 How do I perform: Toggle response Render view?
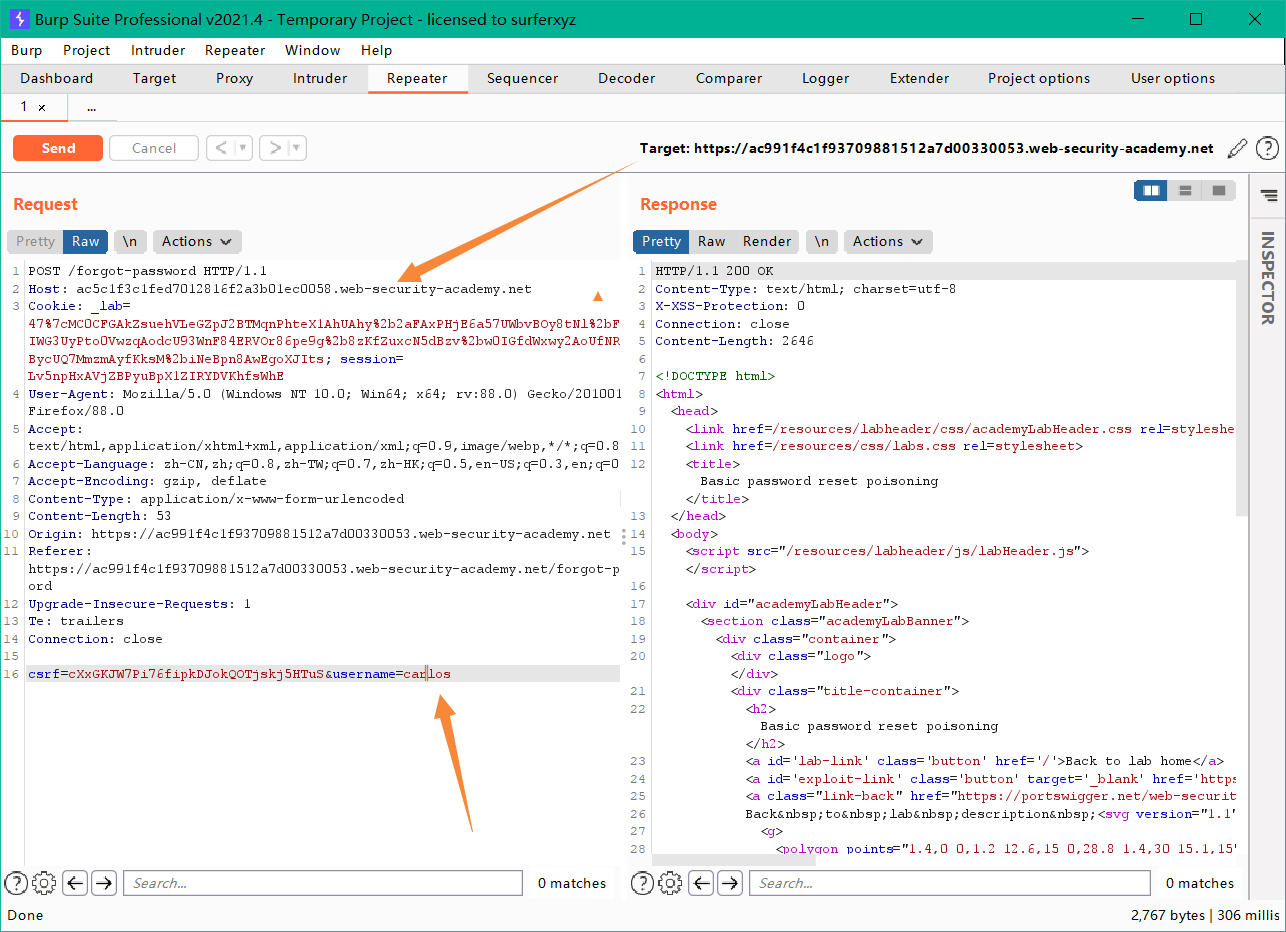pos(767,241)
